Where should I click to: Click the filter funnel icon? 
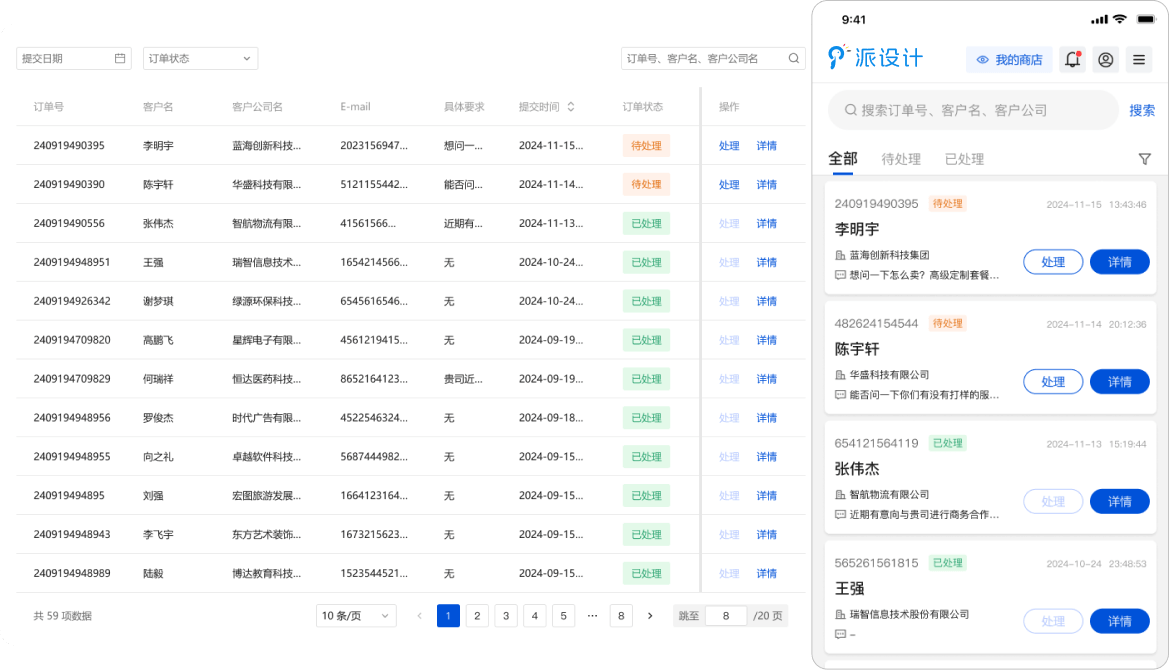[1144, 159]
